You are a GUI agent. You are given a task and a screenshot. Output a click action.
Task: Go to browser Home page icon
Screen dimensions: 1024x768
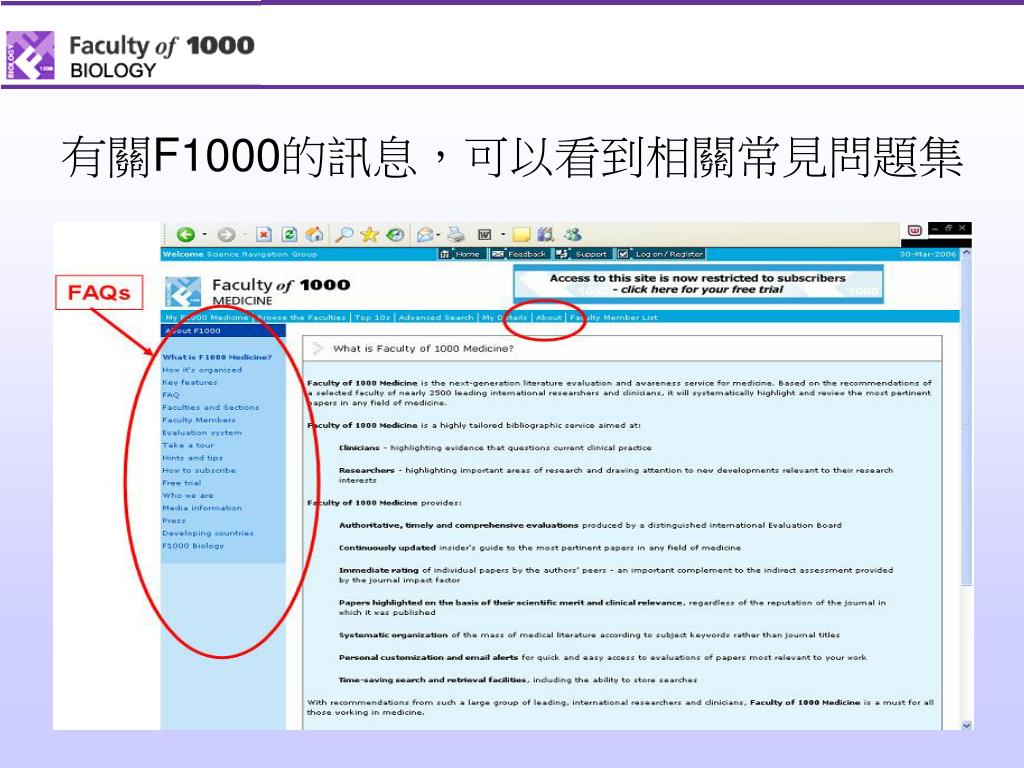[315, 234]
